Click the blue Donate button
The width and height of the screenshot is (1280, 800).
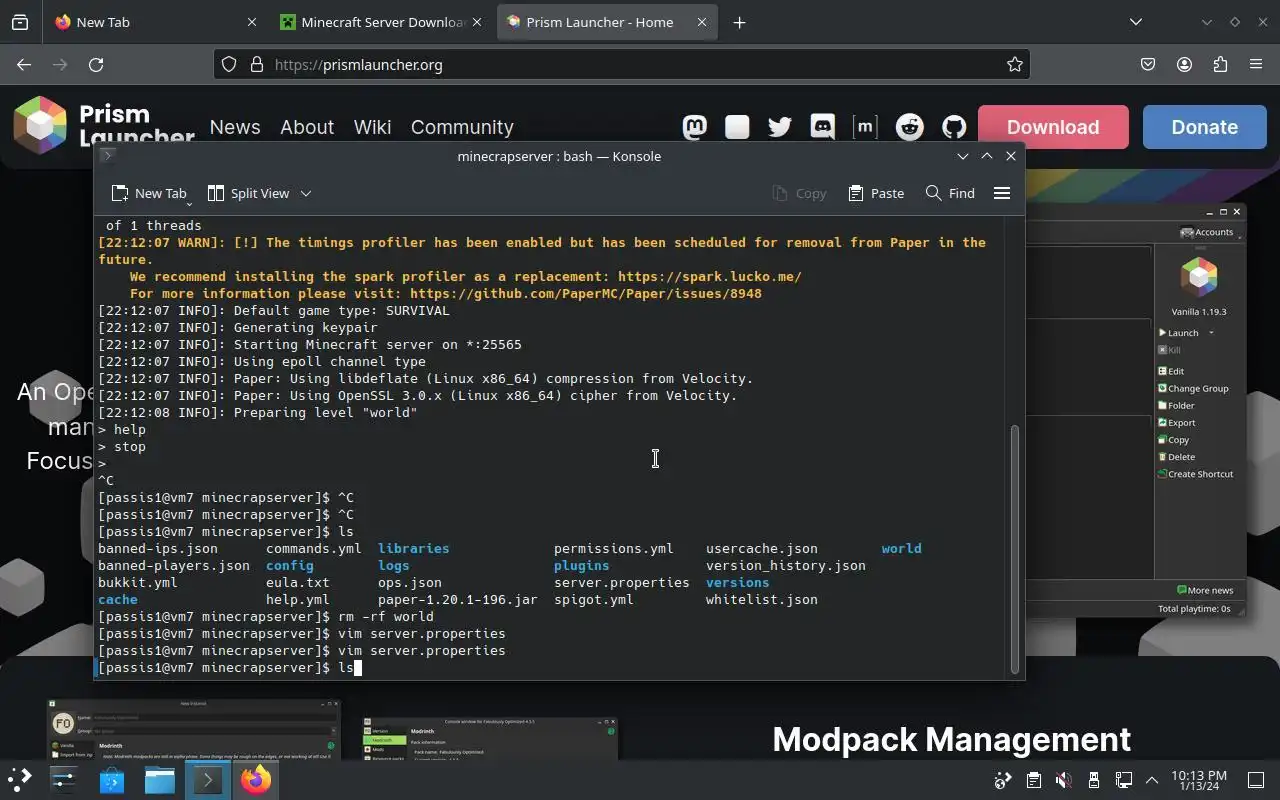[1205, 127]
